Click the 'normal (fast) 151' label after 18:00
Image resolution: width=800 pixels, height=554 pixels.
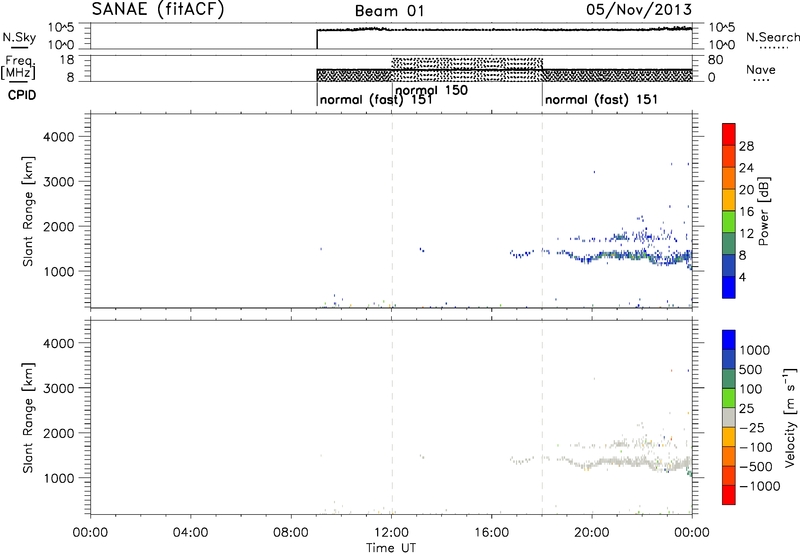click(x=602, y=99)
